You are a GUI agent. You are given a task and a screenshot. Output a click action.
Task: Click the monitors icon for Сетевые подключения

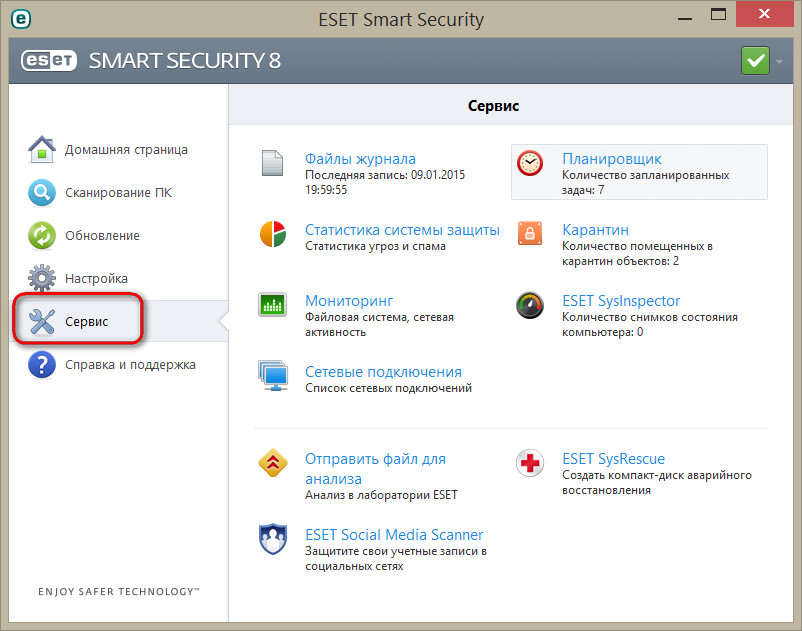pos(274,375)
